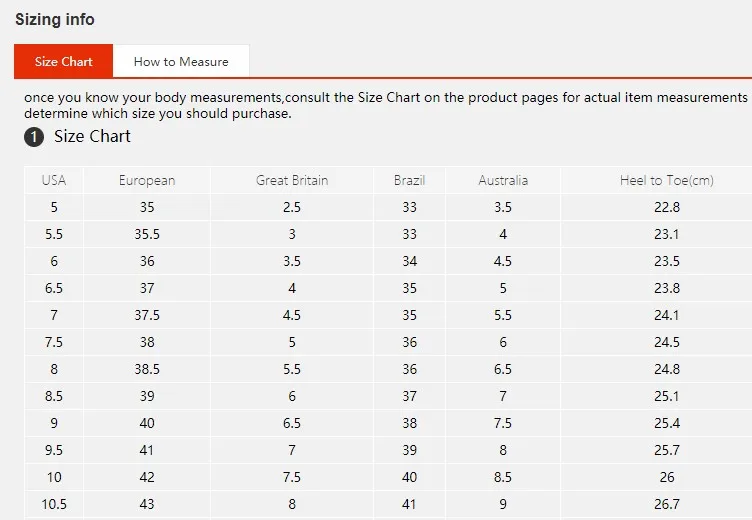
Task: Select the USA column header
Action: 54,180
